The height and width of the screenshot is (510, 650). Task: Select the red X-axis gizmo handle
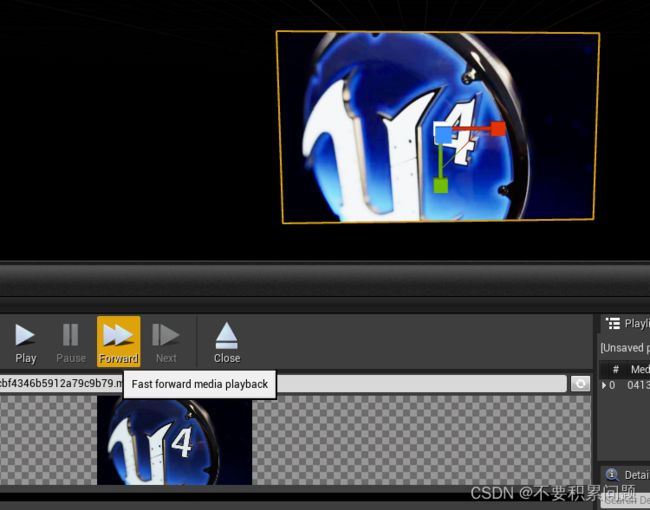point(498,129)
